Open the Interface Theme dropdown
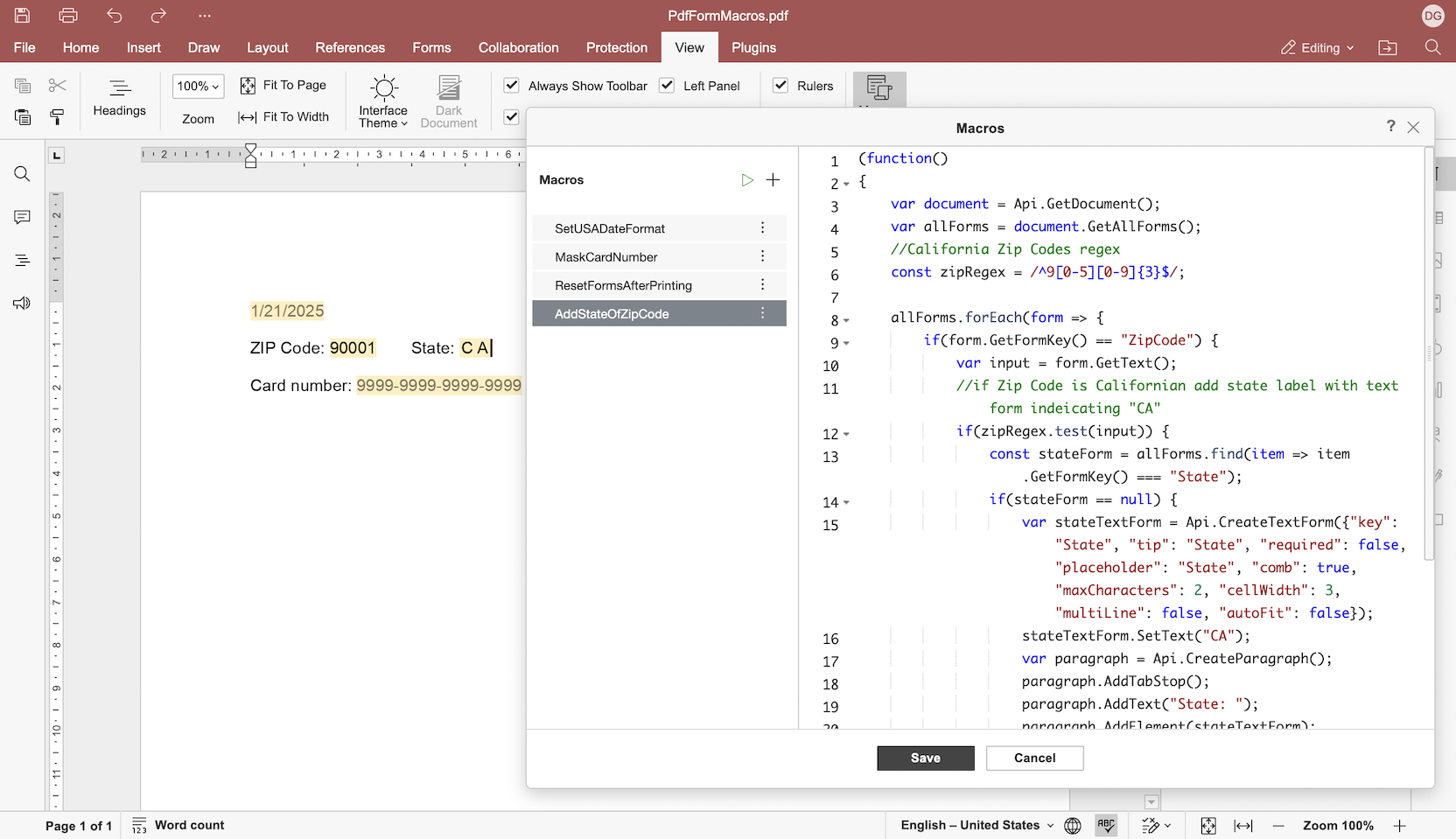Viewport: 1456px width, 839px height. tap(383, 102)
